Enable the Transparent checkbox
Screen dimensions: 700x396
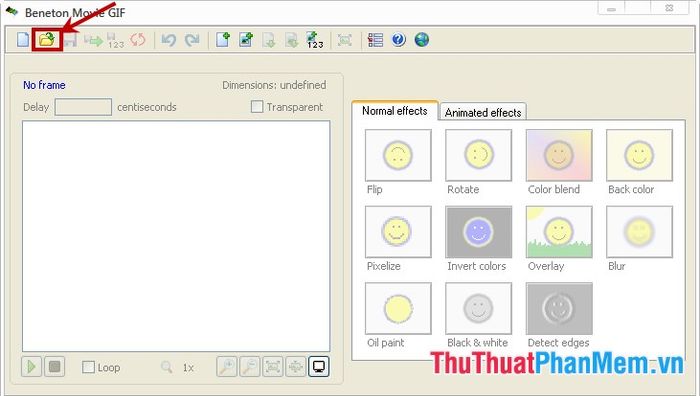coord(257,107)
